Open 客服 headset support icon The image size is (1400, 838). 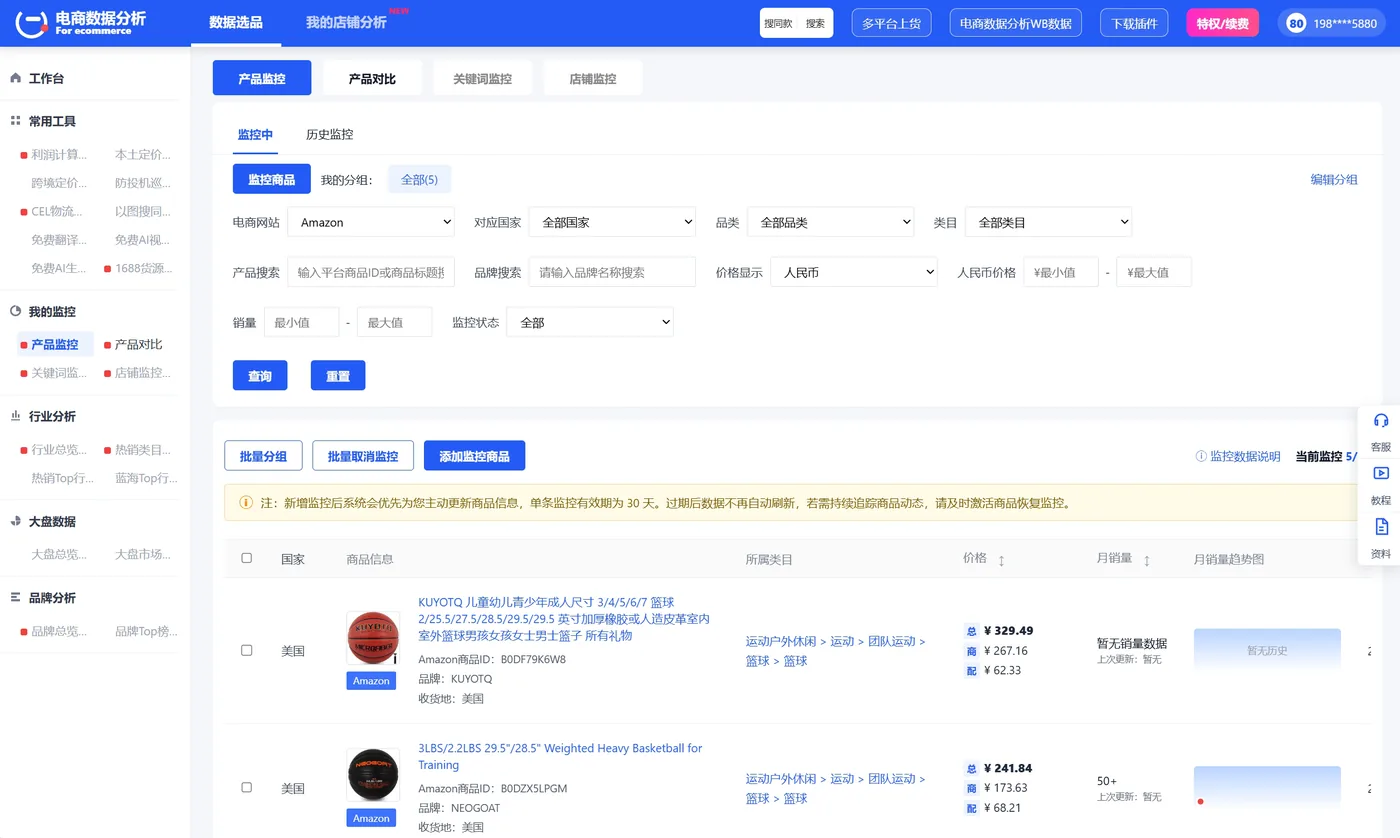pos(1381,421)
